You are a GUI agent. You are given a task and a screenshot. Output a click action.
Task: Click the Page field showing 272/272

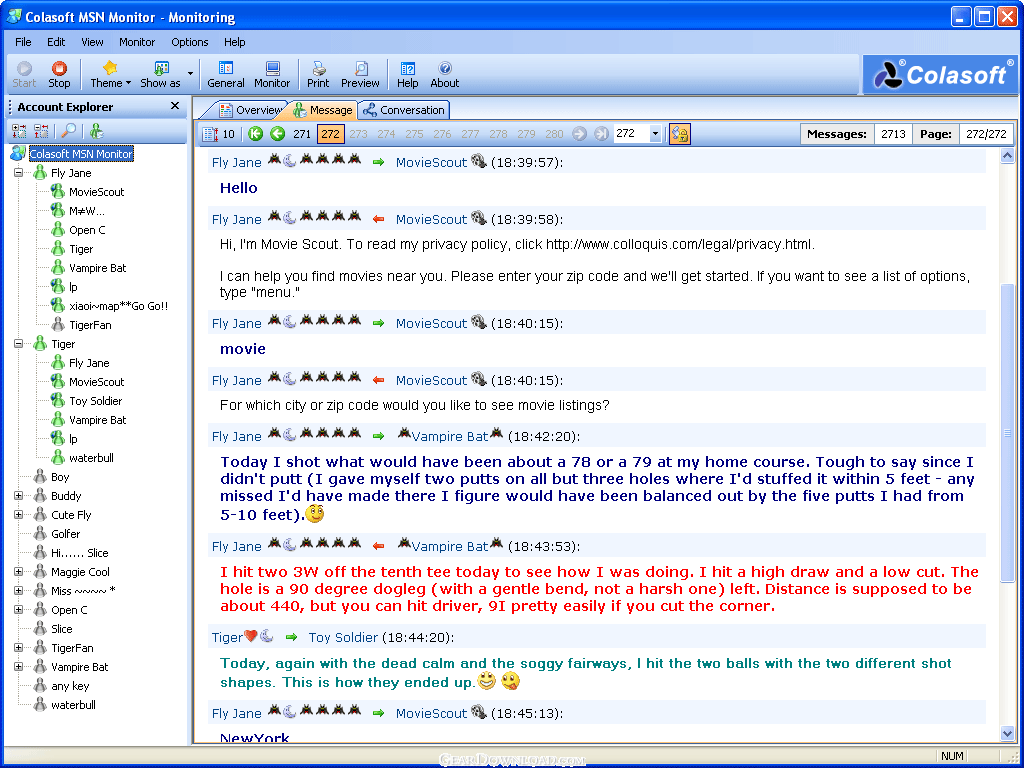click(x=986, y=134)
